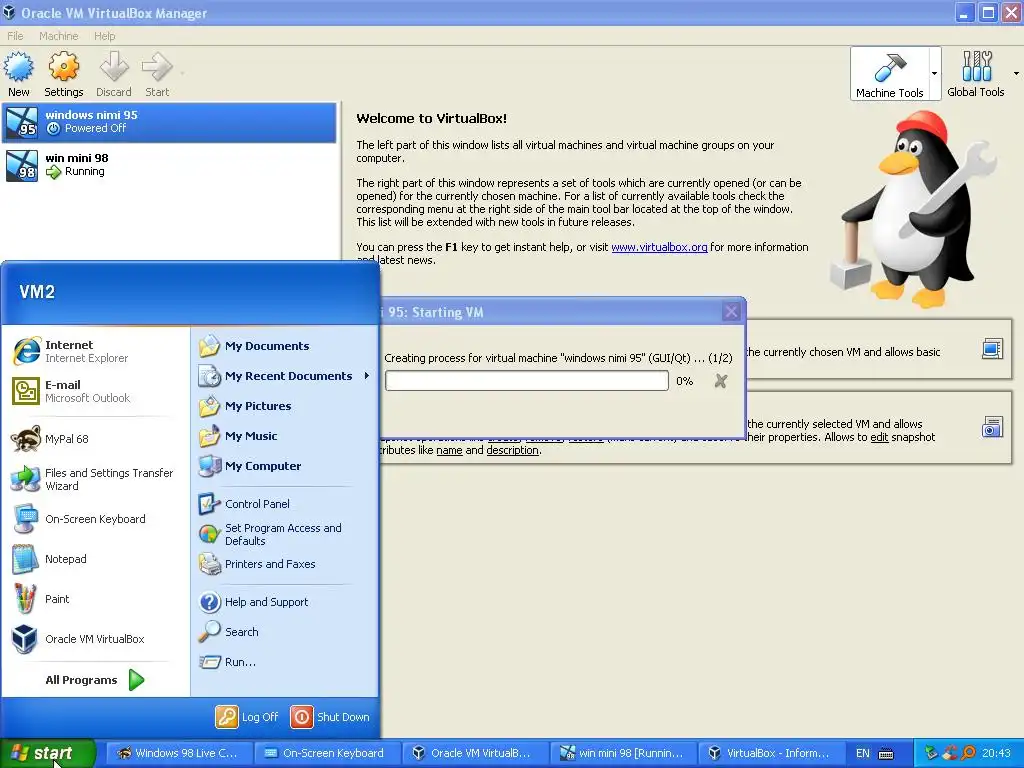This screenshot has width=1024, height=768.
Task: Click the Windows start button
Action: point(48,753)
